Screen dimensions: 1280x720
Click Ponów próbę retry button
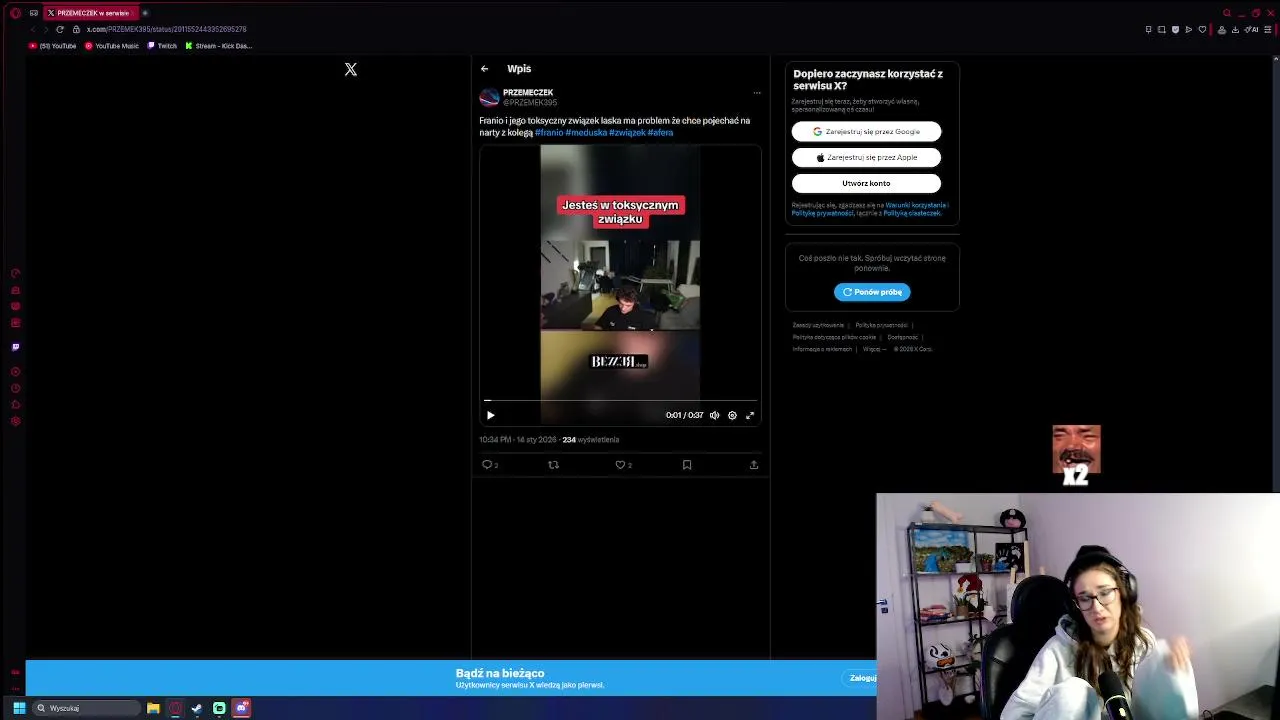coord(872,292)
